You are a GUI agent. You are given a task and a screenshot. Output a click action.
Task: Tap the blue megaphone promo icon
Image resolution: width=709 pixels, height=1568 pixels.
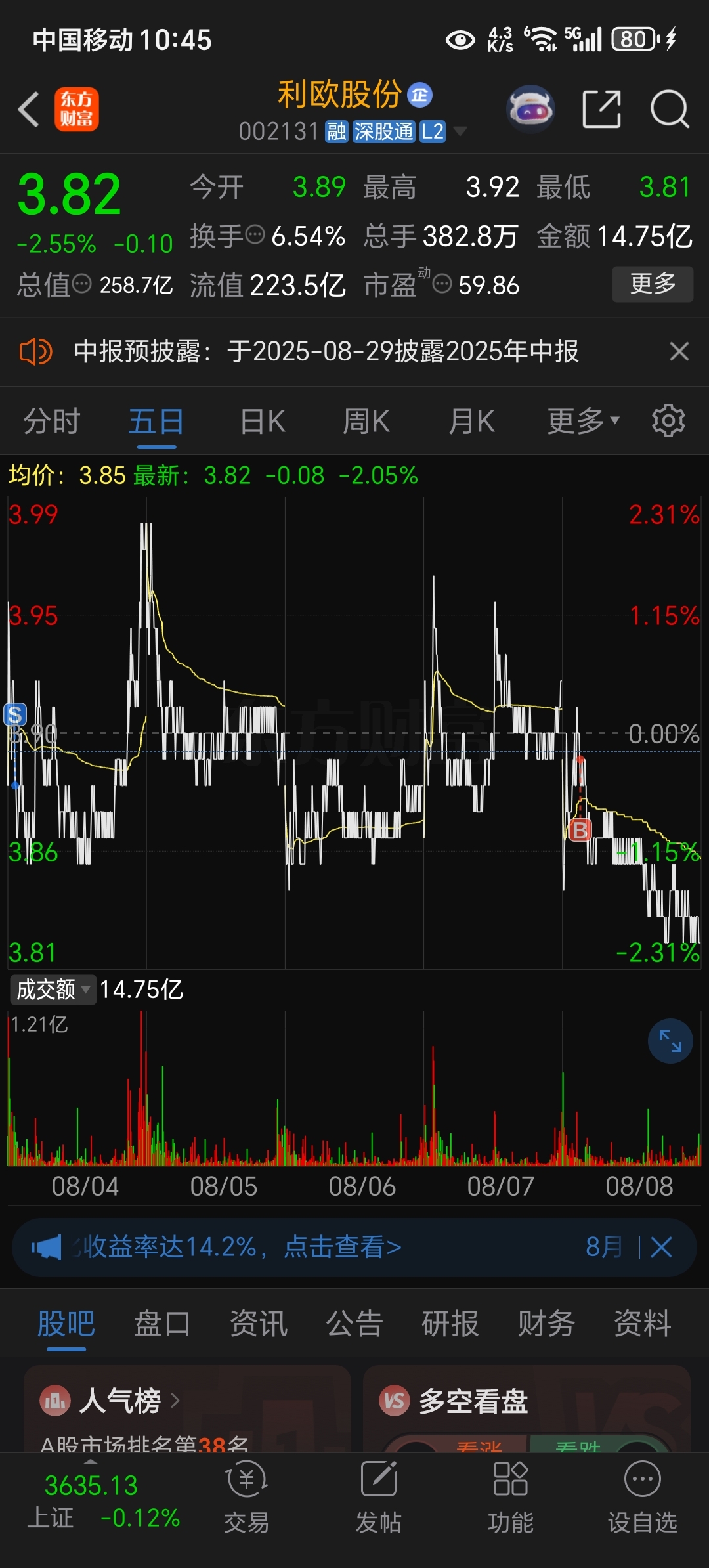46,1247
